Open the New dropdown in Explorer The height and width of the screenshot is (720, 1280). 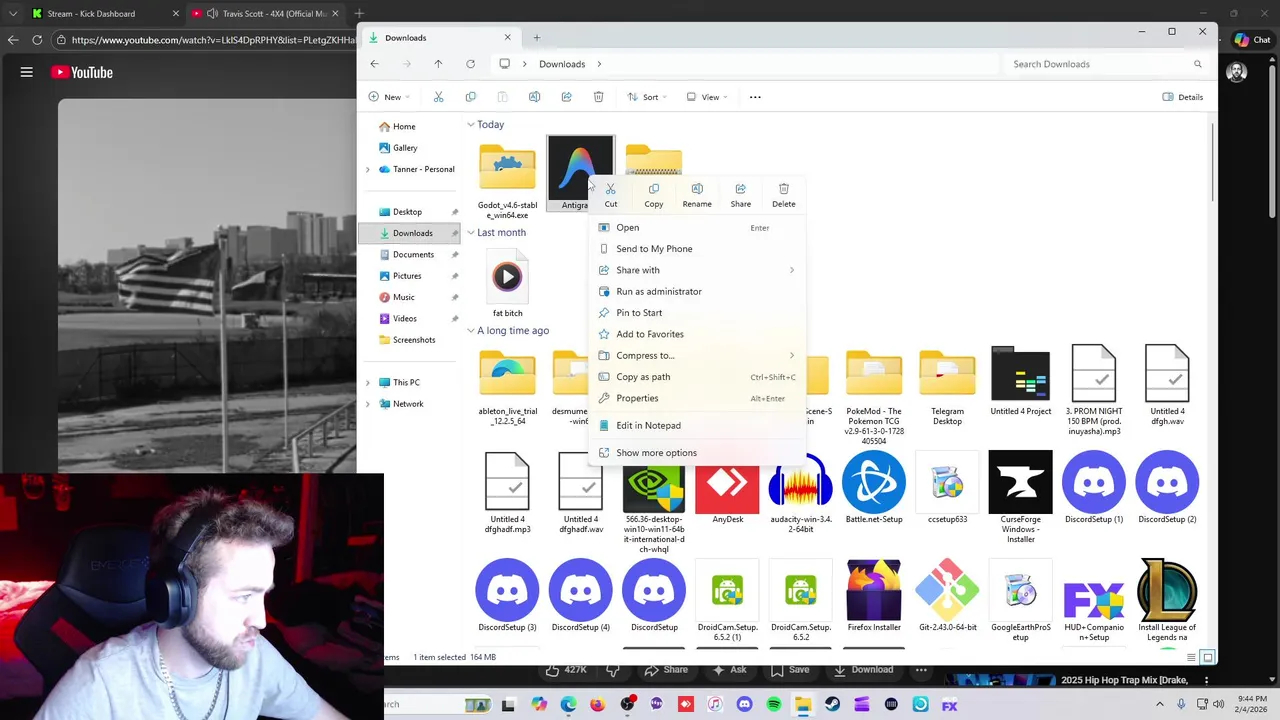[389, 97]
